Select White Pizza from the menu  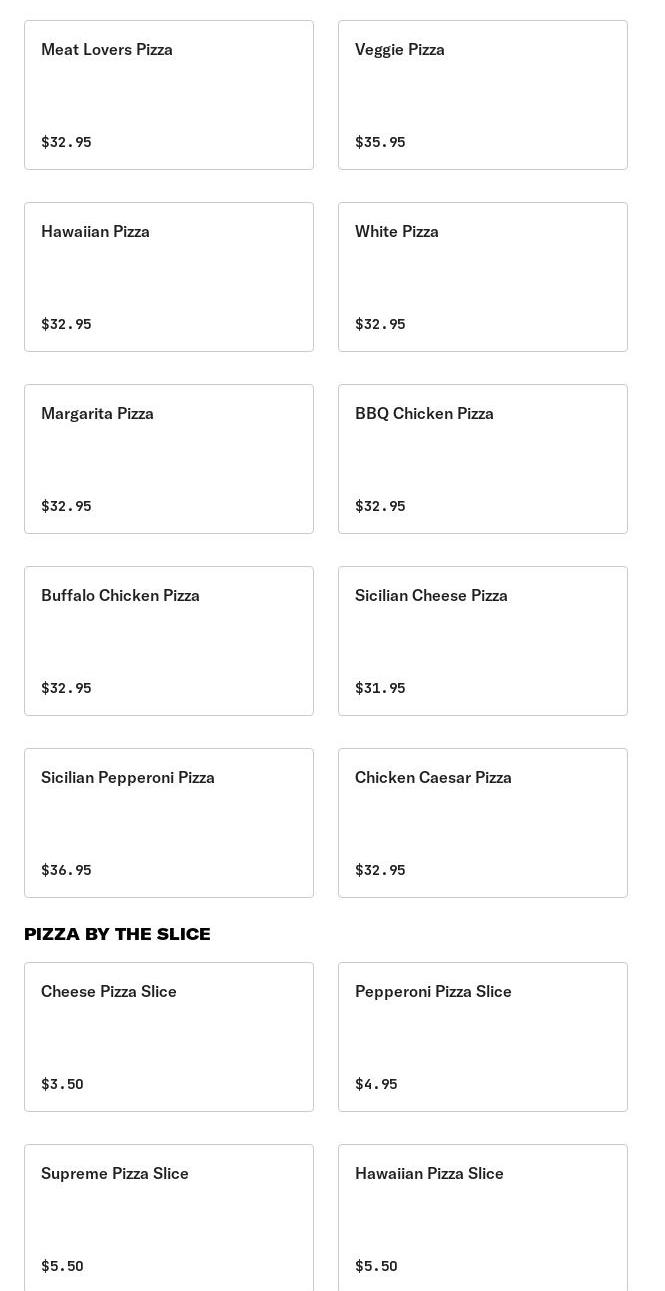point(482,276)
